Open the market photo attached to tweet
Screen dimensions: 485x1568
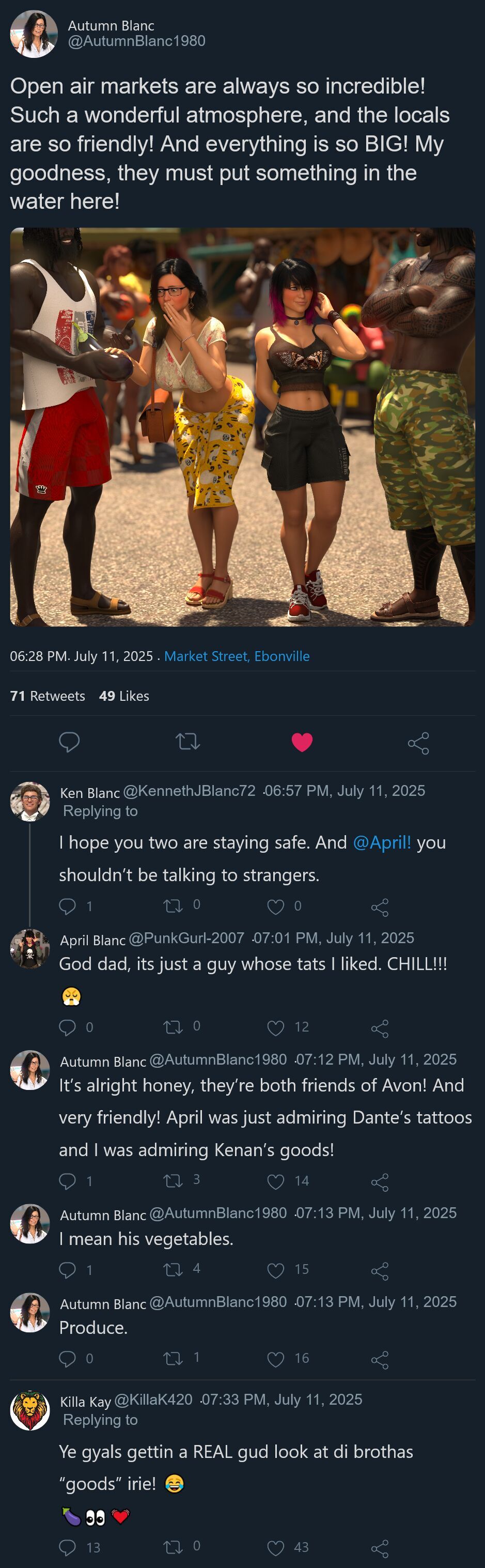242,426
